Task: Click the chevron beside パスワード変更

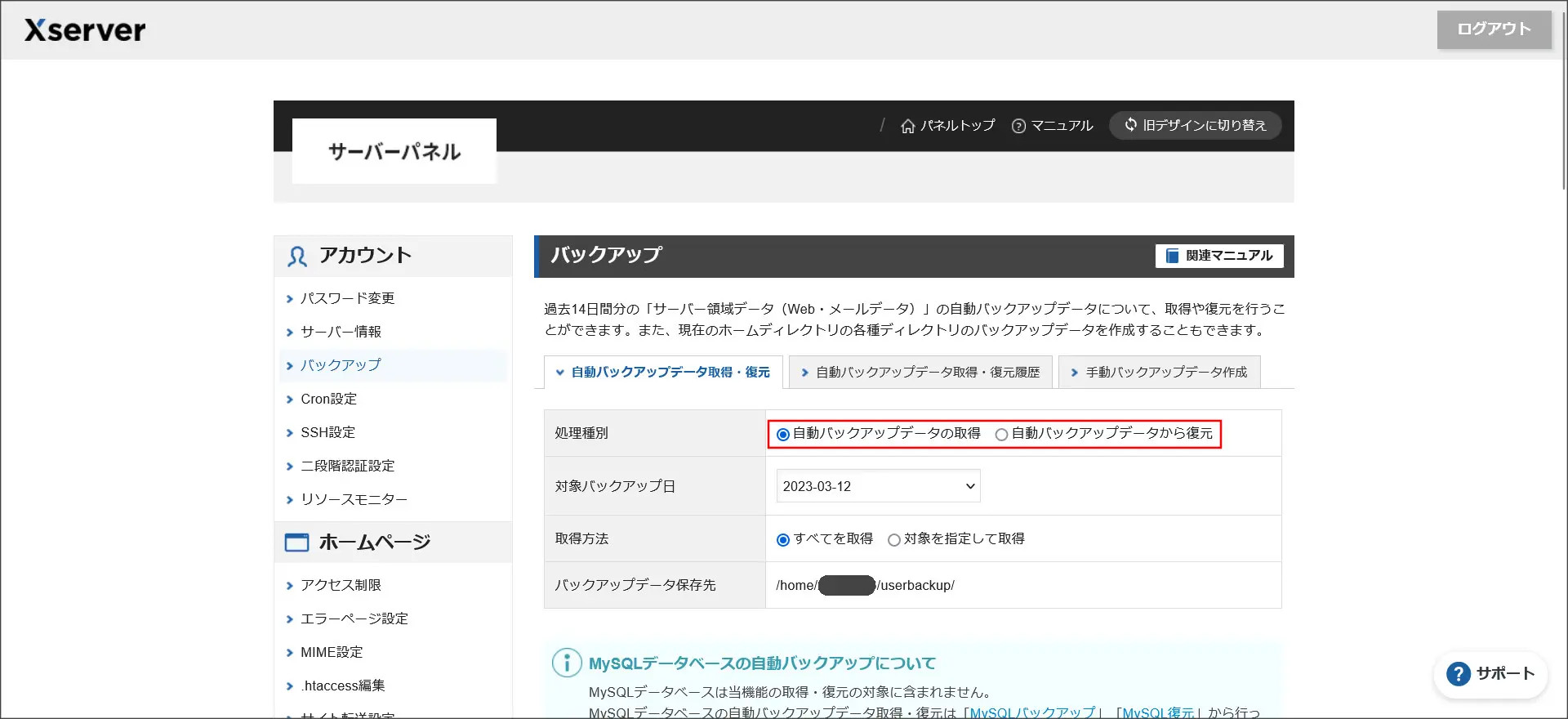Action: click(289, 299)
